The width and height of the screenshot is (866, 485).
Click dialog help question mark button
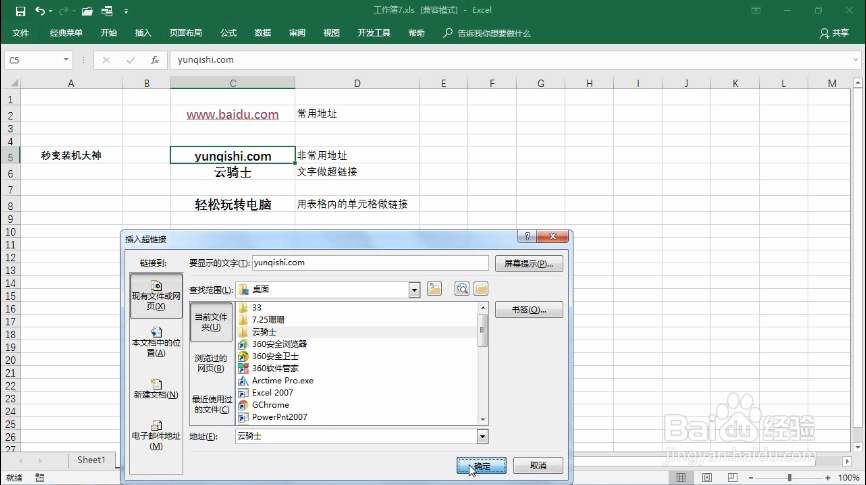coord(527,236)
